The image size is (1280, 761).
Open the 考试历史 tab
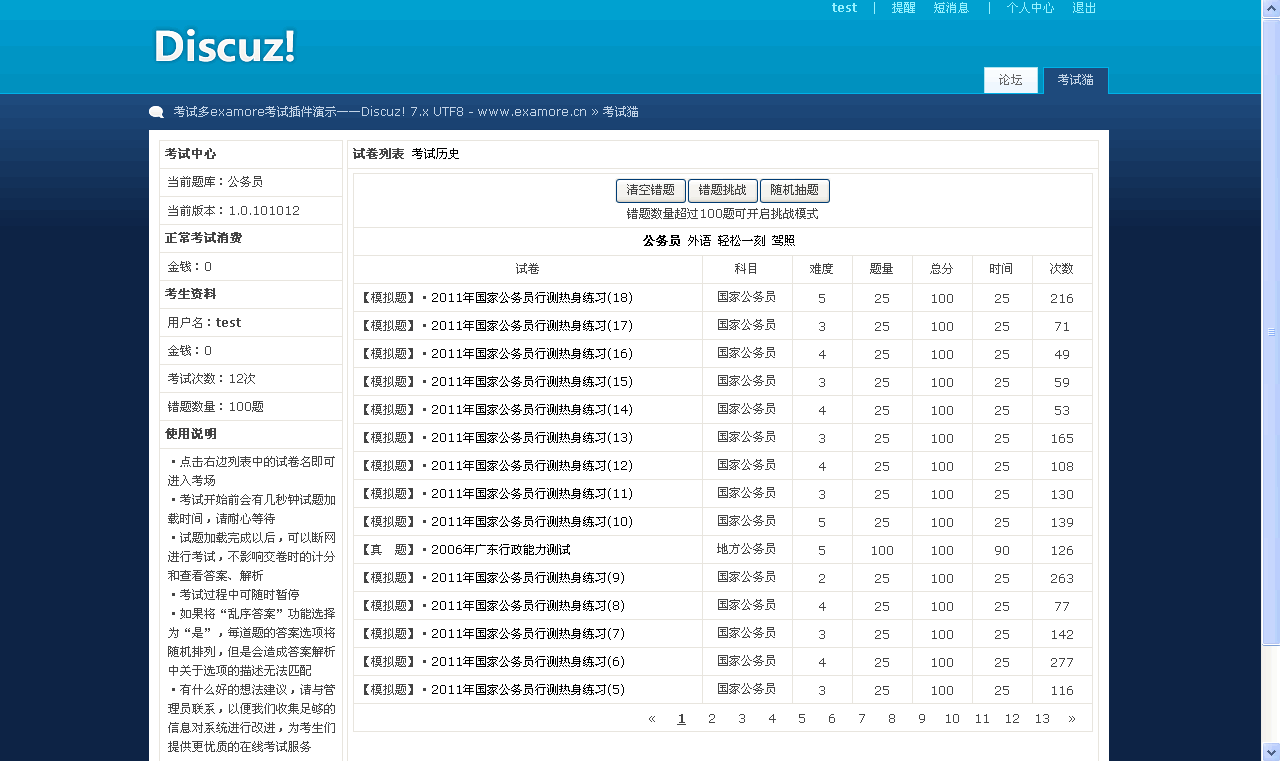click(x=435, y=154)
